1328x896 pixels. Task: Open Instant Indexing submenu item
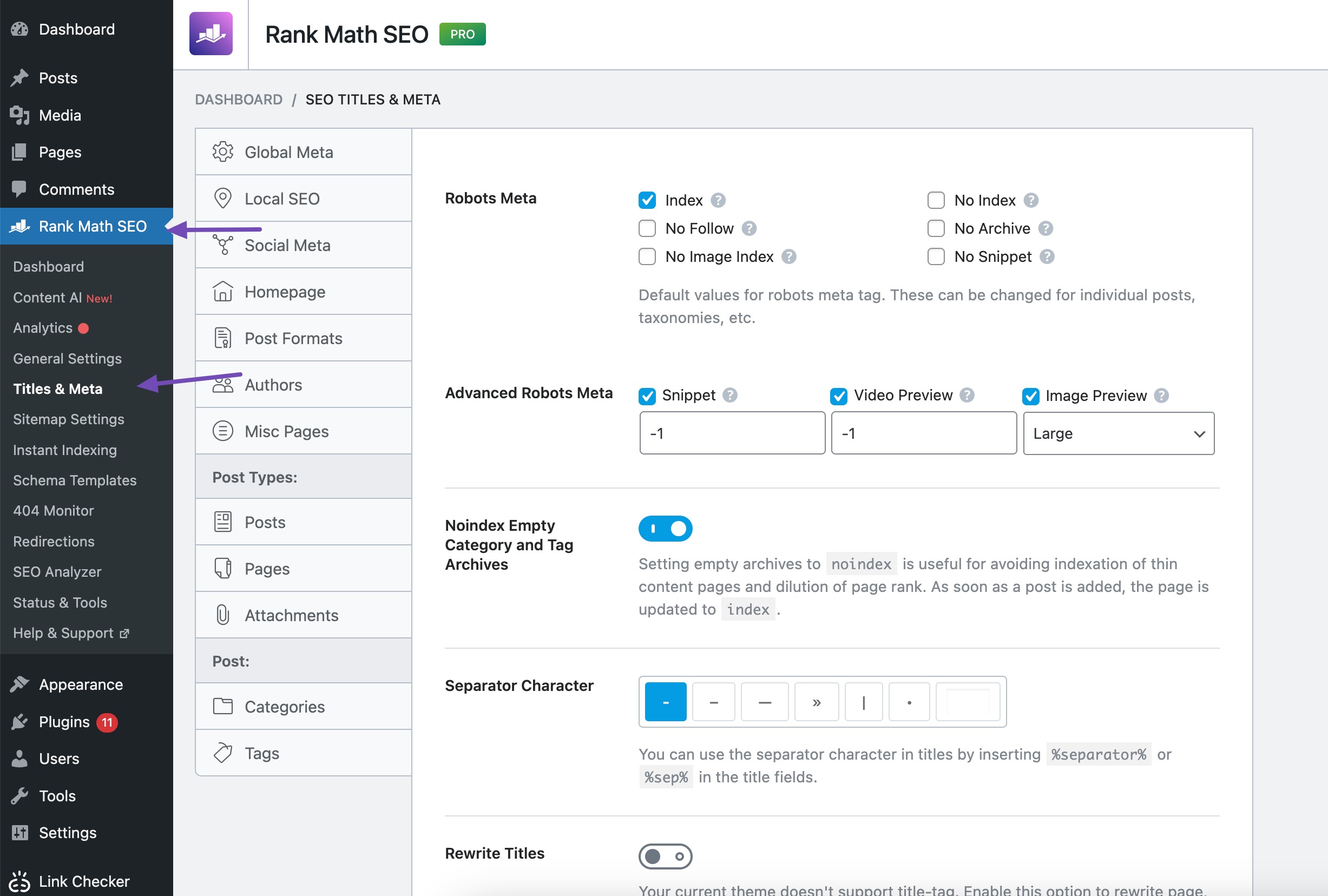[64, 450]
